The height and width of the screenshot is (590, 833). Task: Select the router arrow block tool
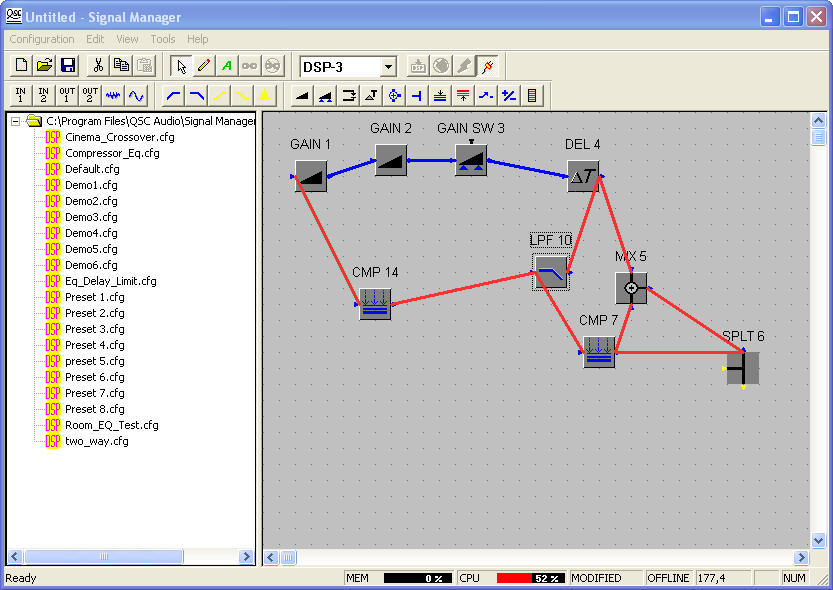click(348, 96)
